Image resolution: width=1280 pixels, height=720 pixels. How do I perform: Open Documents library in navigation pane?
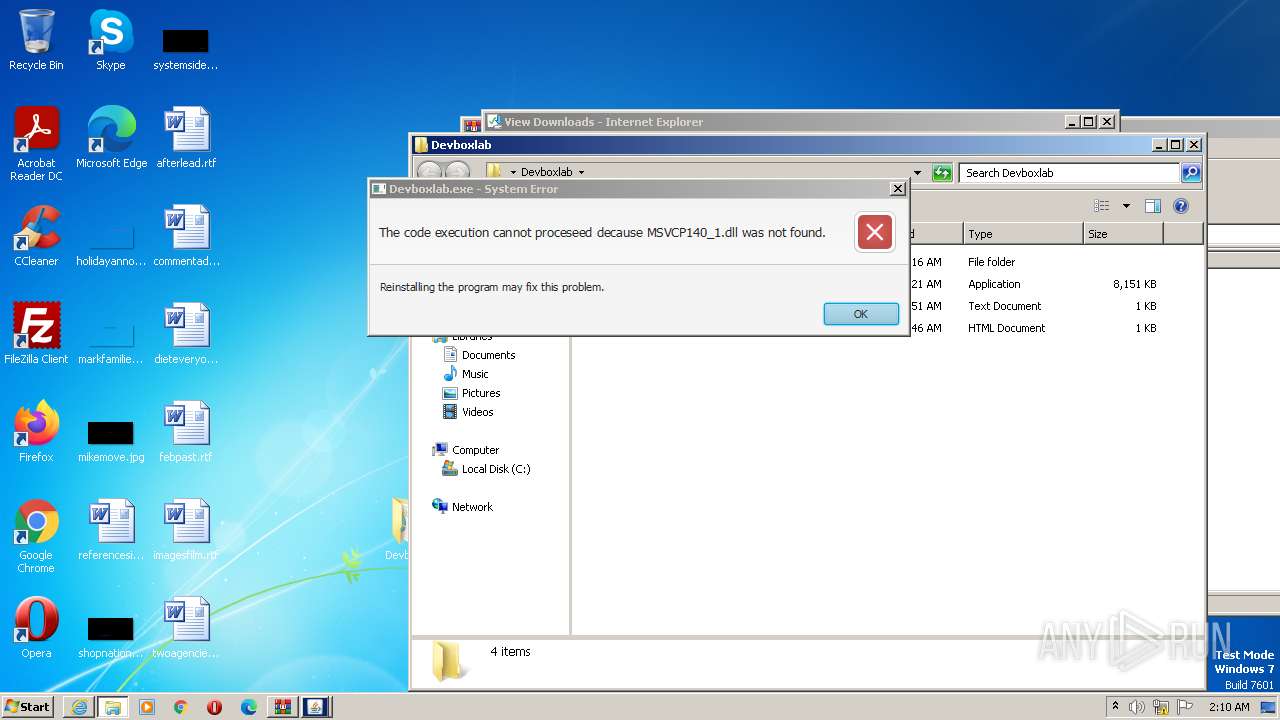479,355
